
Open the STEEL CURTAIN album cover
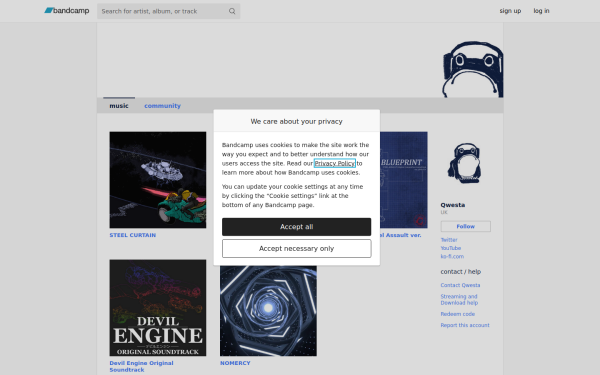click(x=158, y=180)
